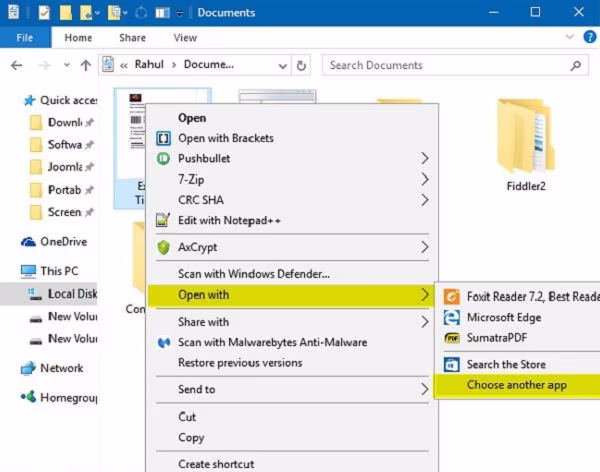Refresh the Documents folder
This screenshot has width=600, height=472.
coord(301,66)
